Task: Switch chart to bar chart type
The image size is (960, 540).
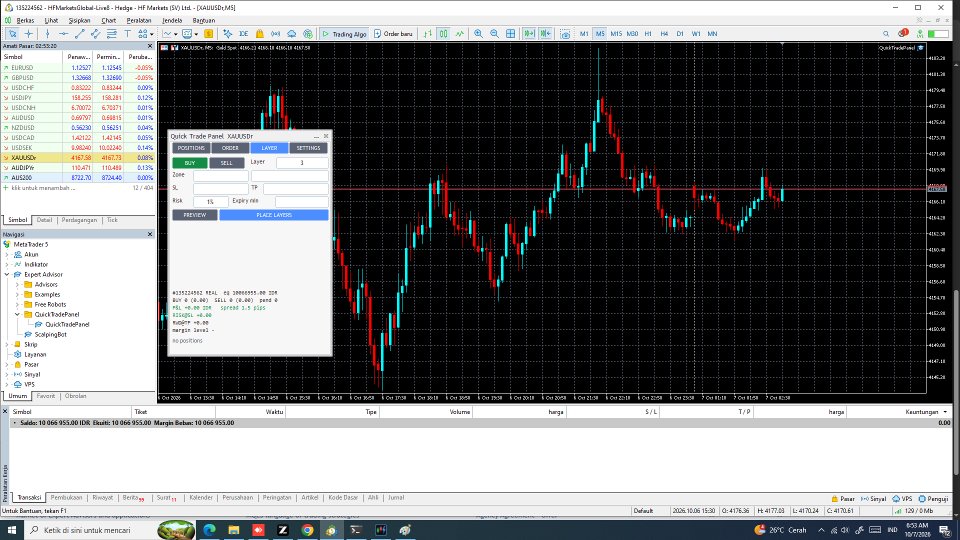Action: tap(428, 34)
